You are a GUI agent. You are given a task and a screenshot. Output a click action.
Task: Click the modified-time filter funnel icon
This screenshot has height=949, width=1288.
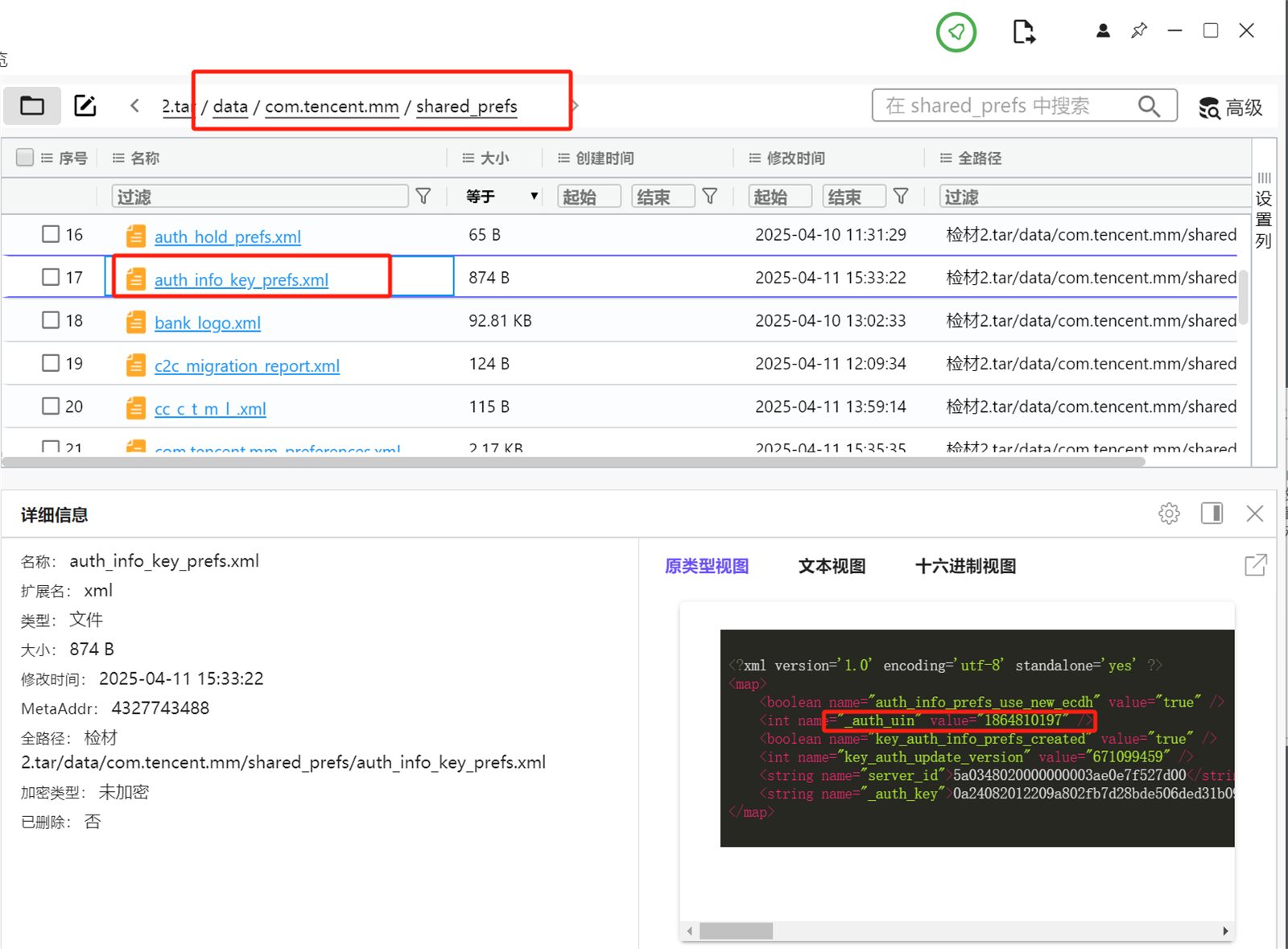pos(901,196)
